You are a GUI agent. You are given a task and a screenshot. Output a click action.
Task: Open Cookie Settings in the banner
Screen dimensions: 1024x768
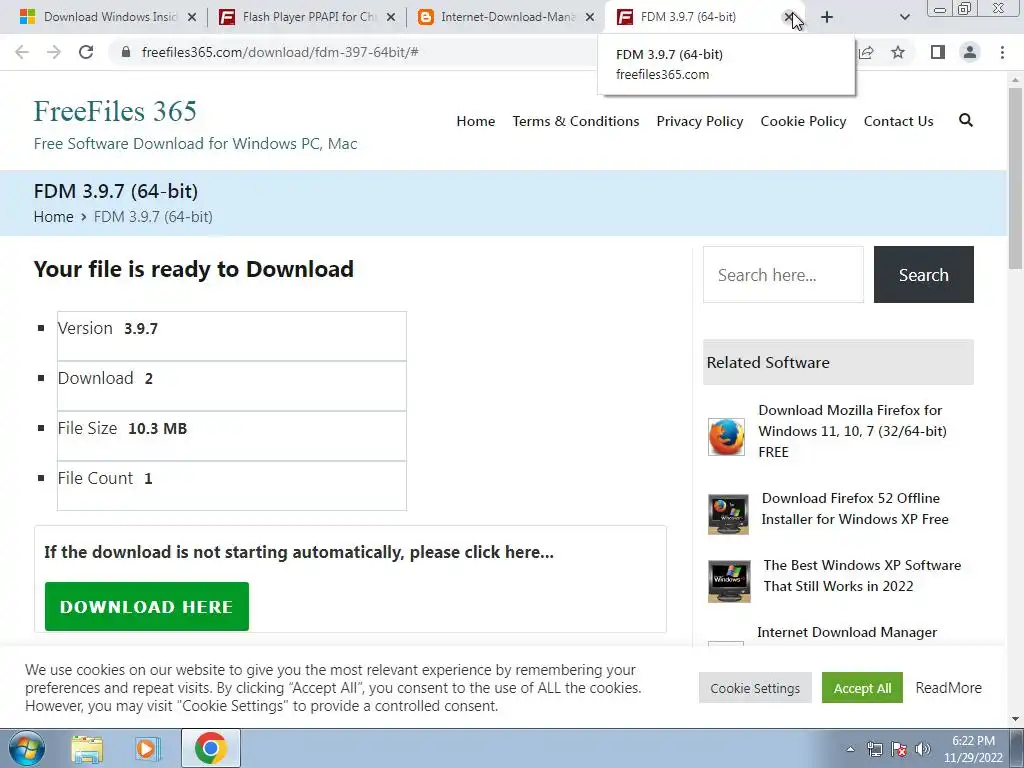point(755,688)
